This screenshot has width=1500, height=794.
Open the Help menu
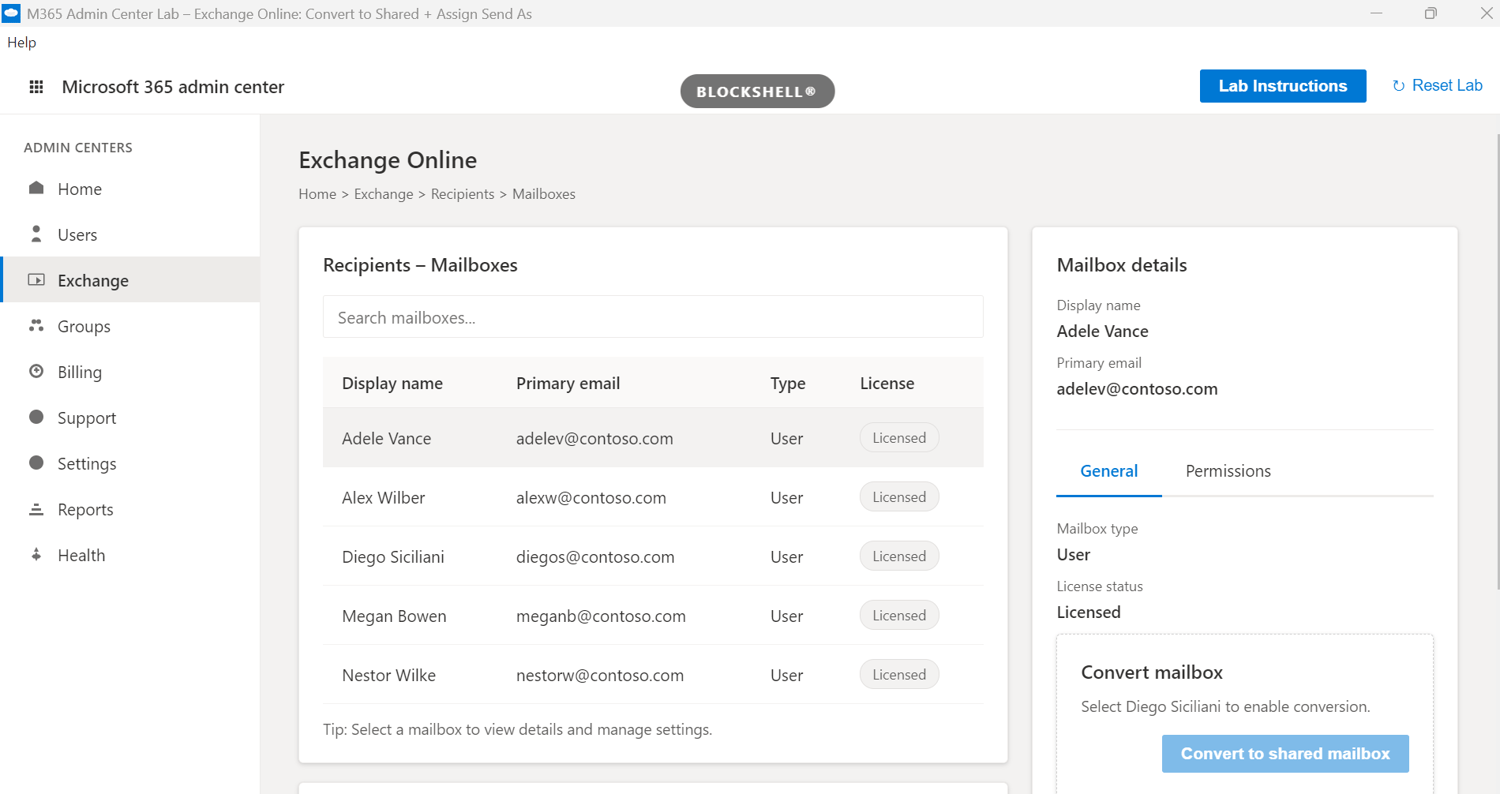(x=21, y=42)
